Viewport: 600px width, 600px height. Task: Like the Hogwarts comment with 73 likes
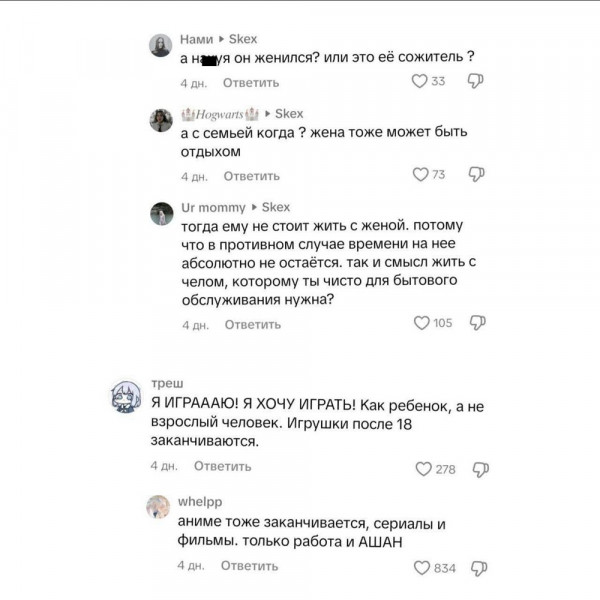pos(420,174)
